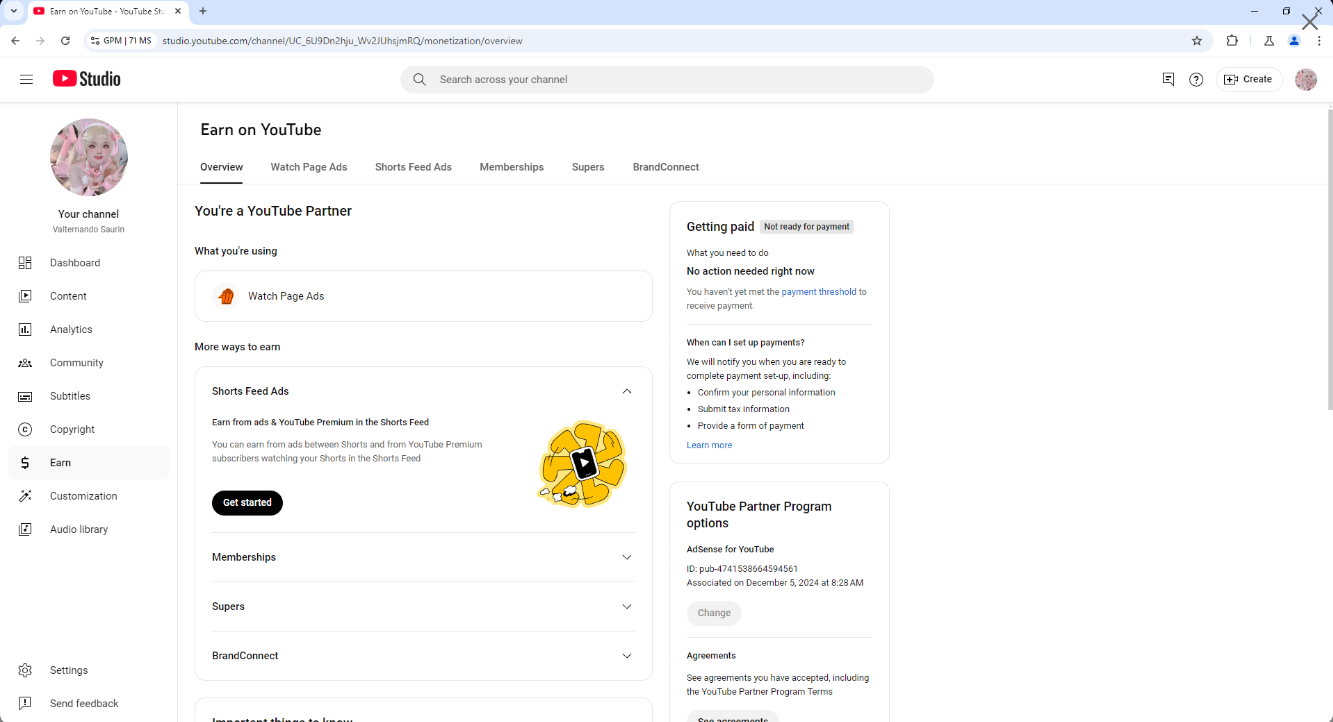Click the Create button
The width and height of the screenshot is (1333, 722).
click(x=1249, y=79)
